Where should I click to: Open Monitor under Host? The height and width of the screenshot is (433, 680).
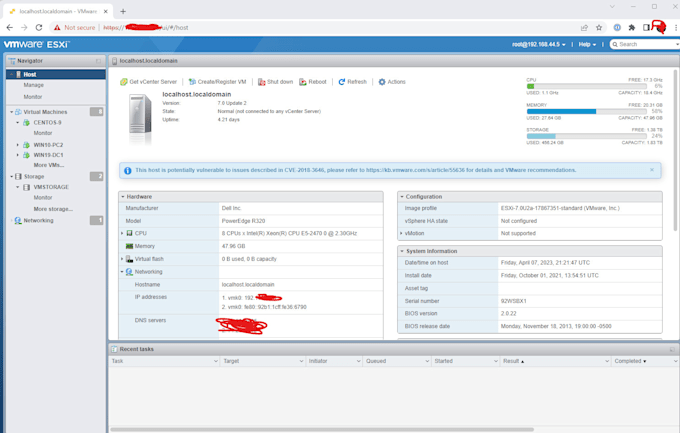coord(33,97)
